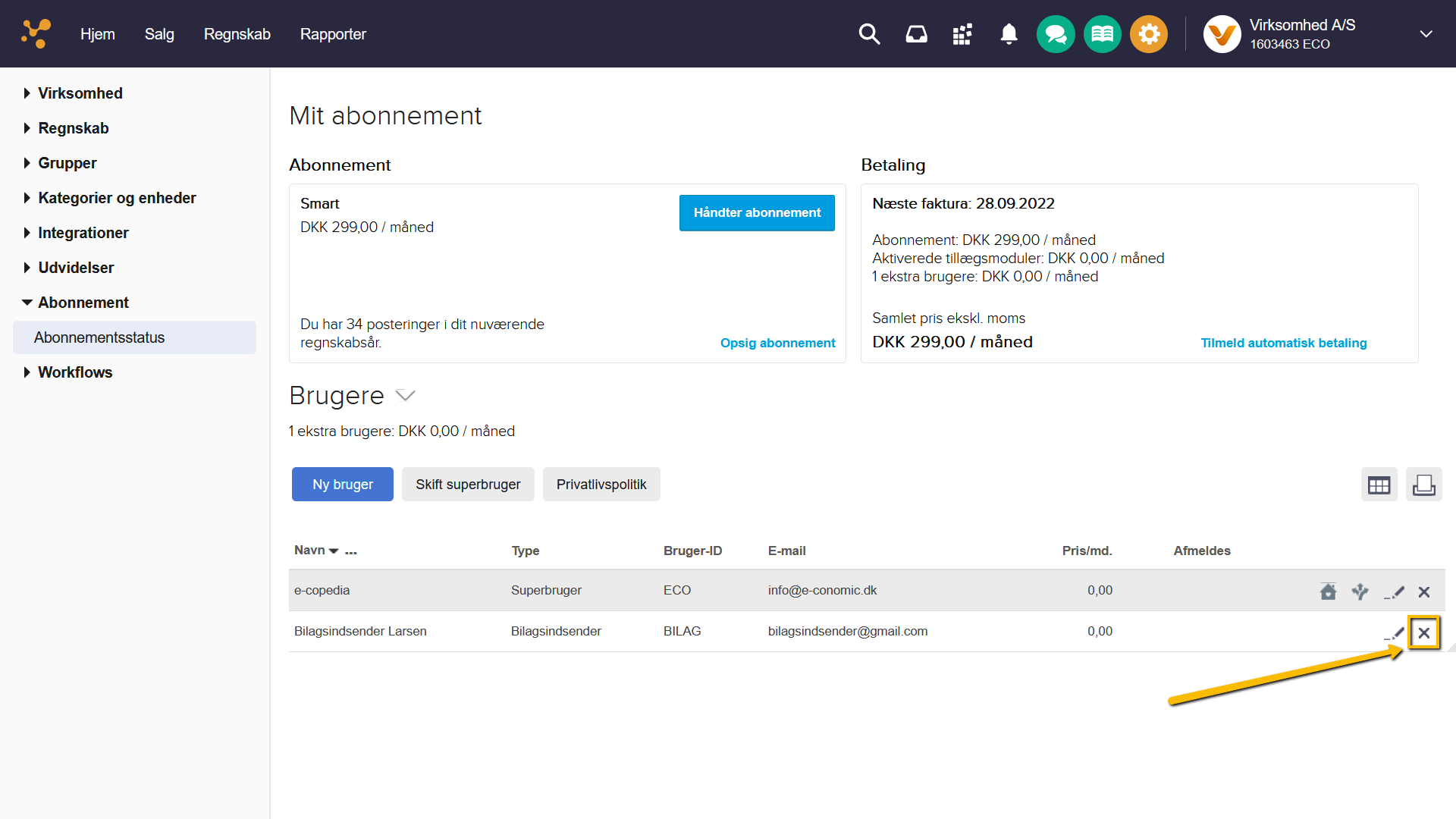Delete Bilagsindsender Larsen user with X
Image resolution: width=1456 pixels, height=819 pixels.
[x=1424, y=632]
